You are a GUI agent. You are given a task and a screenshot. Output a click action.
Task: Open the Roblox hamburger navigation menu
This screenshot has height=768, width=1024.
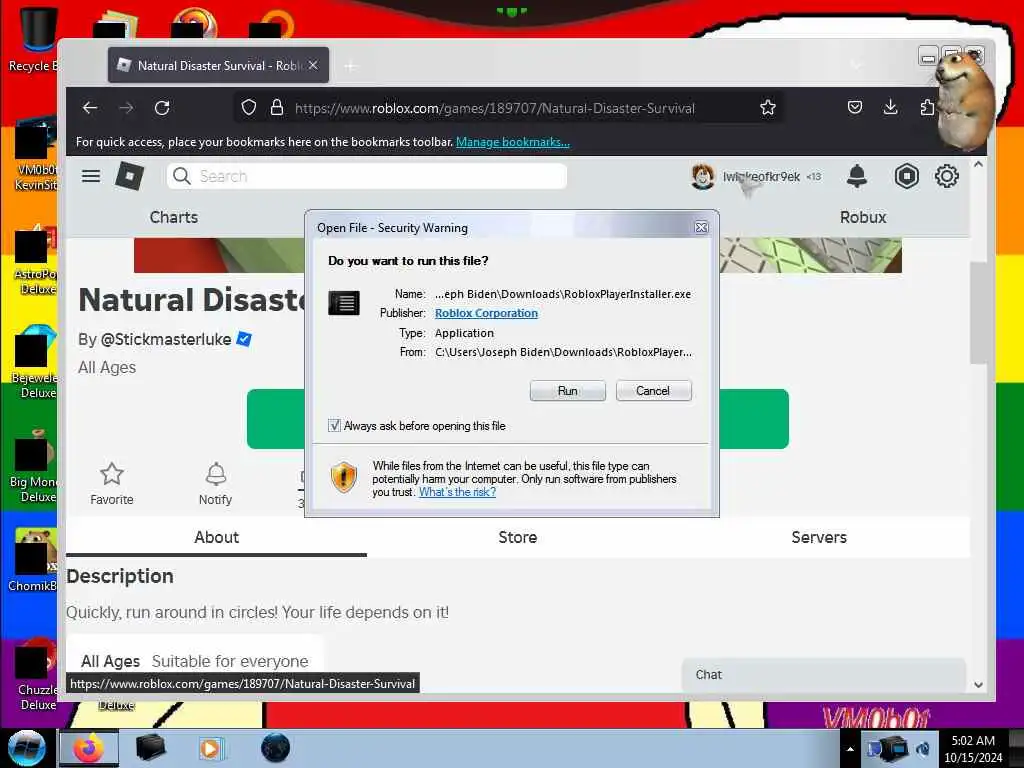(x=91, y=176)
